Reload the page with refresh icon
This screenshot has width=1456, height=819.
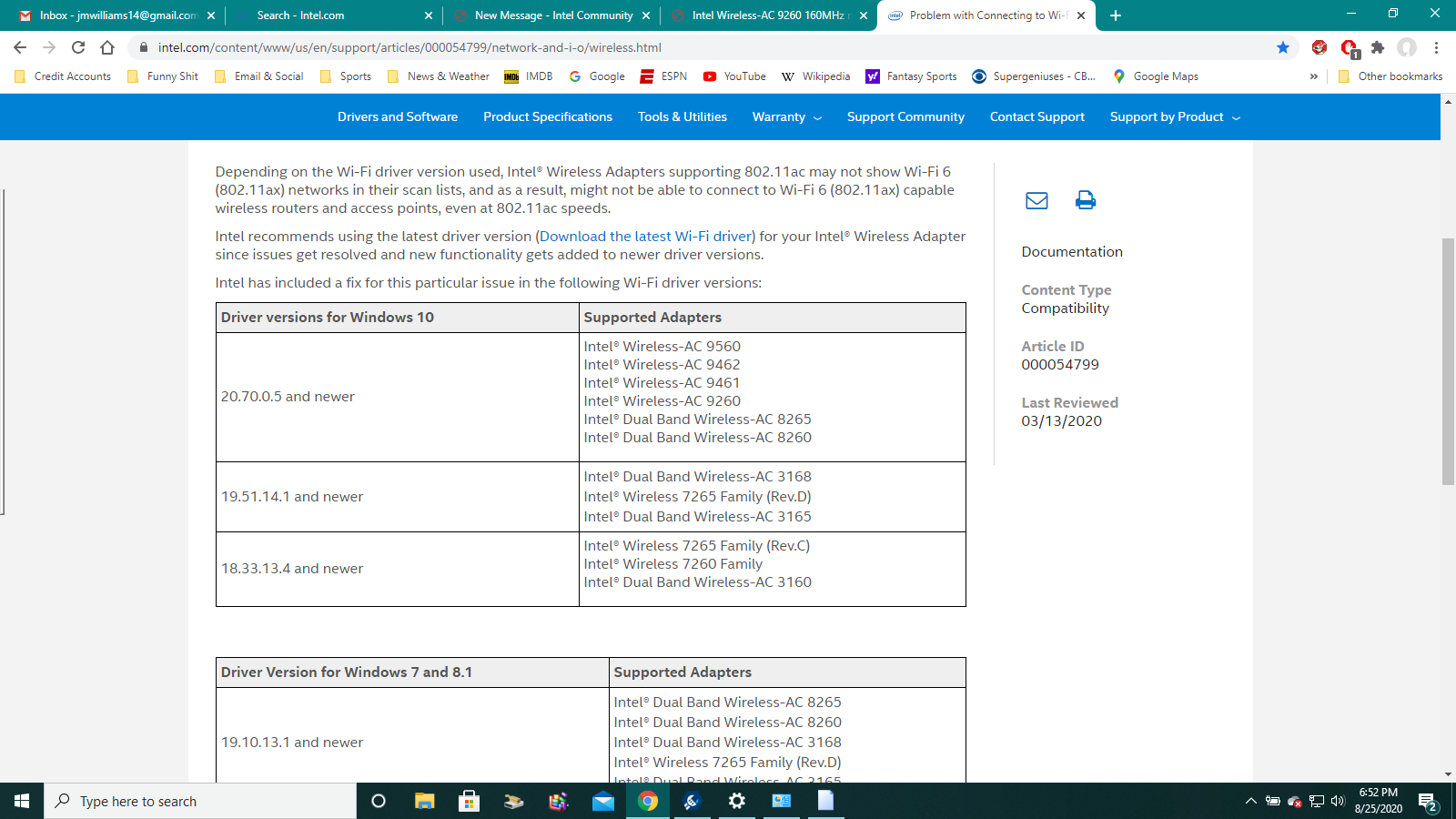click(x=78, y=47)
